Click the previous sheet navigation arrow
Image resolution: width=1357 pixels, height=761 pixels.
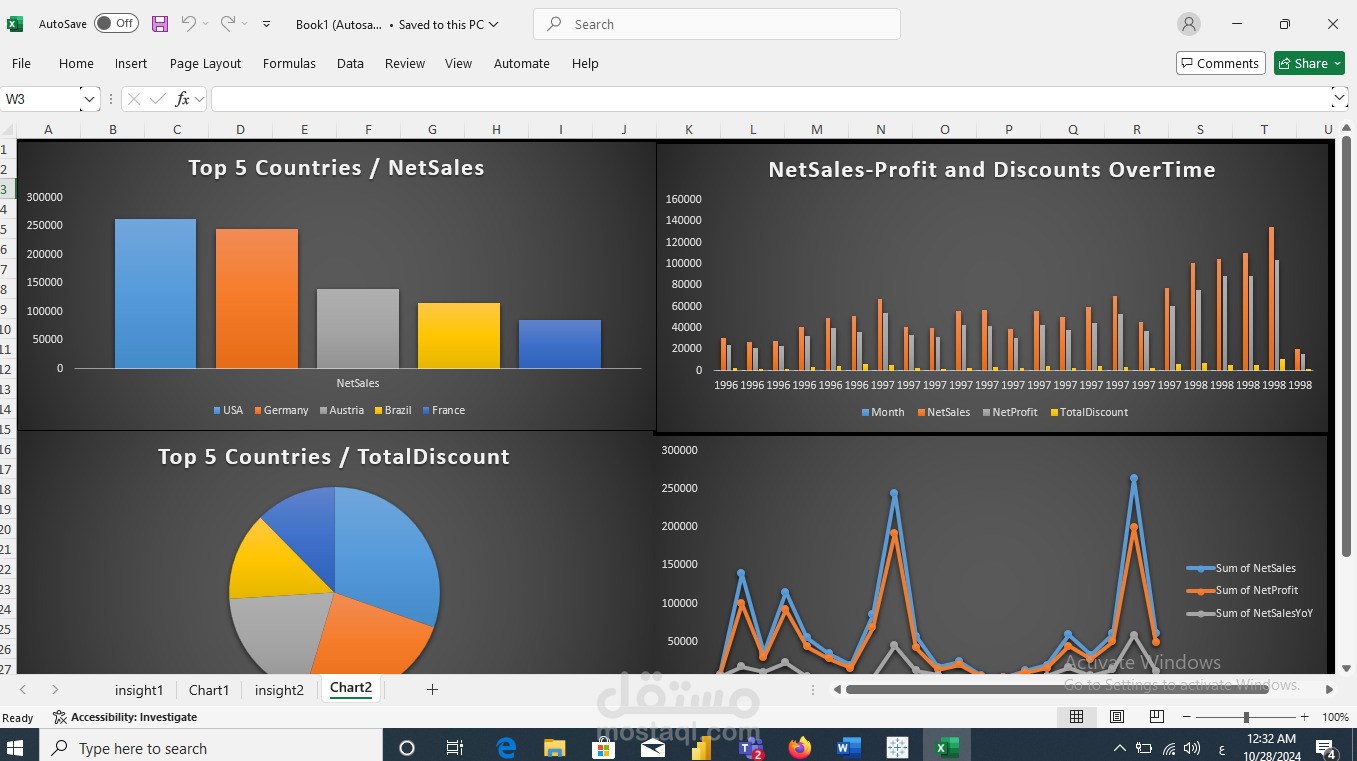click(x=23, y=689)
